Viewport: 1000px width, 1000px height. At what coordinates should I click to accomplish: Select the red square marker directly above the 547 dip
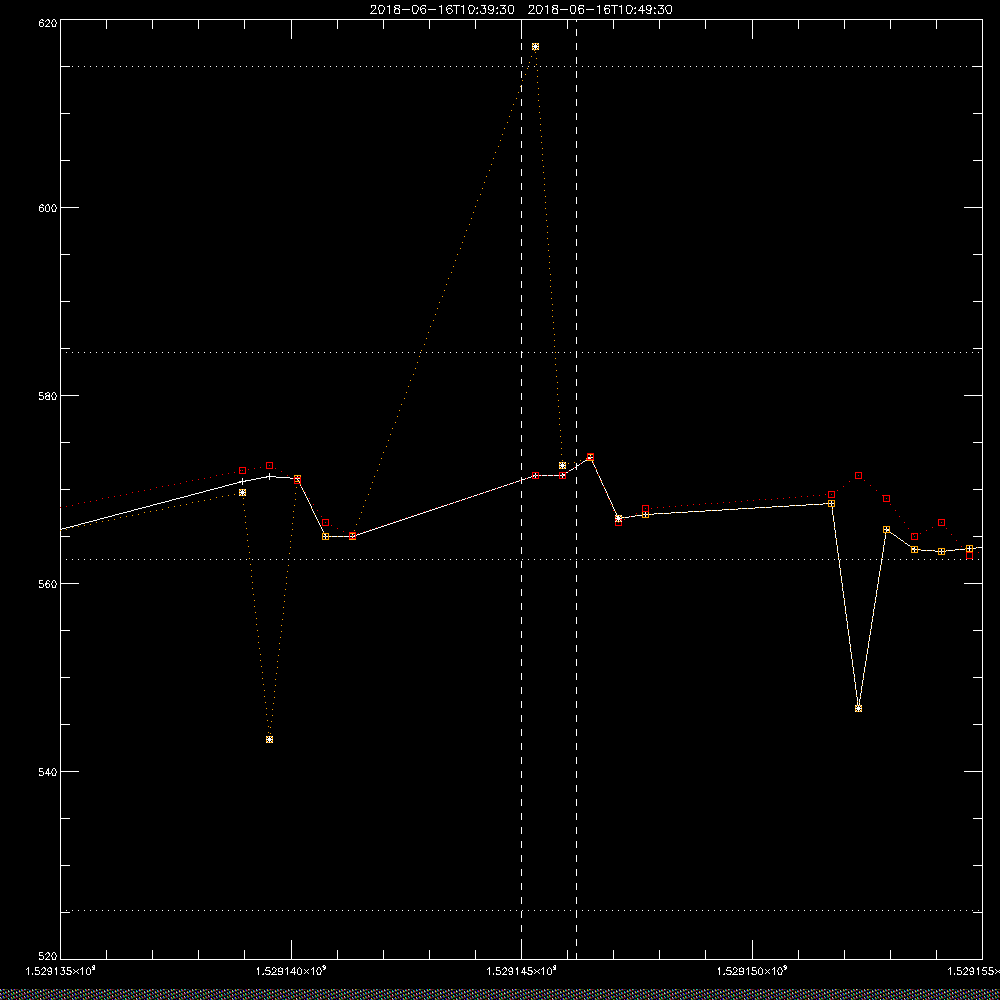tap(858, 476)
